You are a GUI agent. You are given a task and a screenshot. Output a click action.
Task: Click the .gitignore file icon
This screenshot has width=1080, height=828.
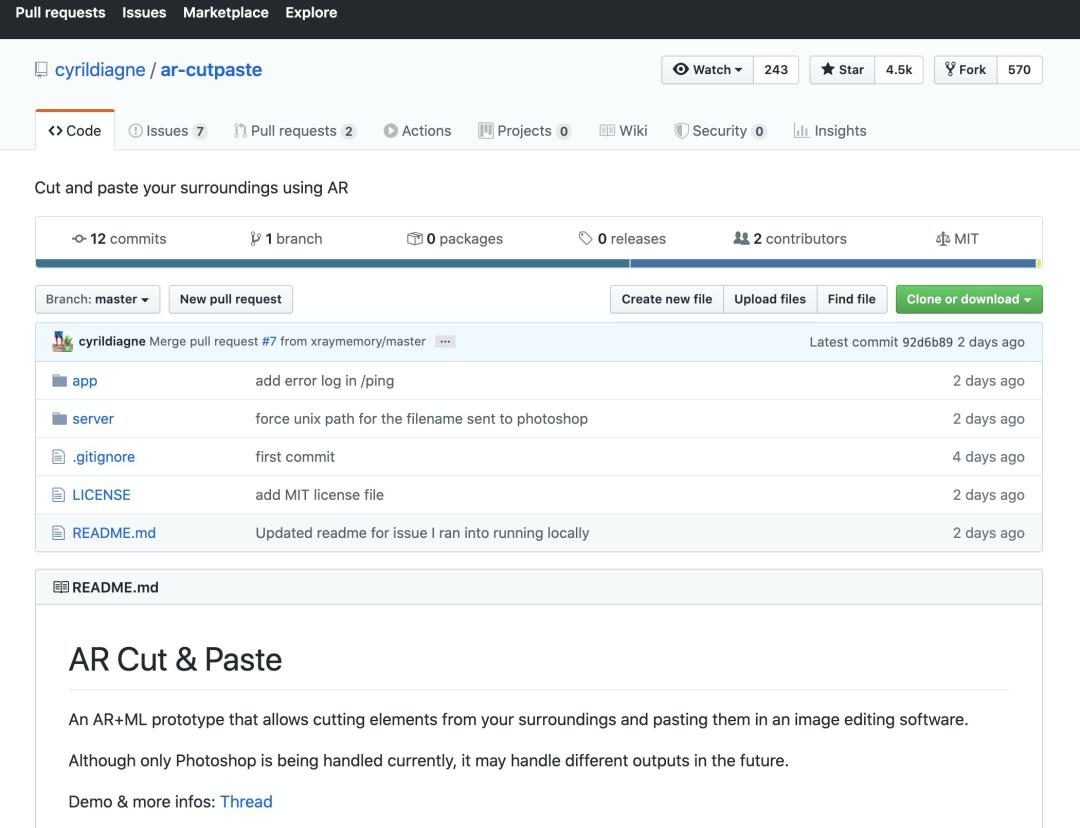pyautogui.click(x=59, y=457)
